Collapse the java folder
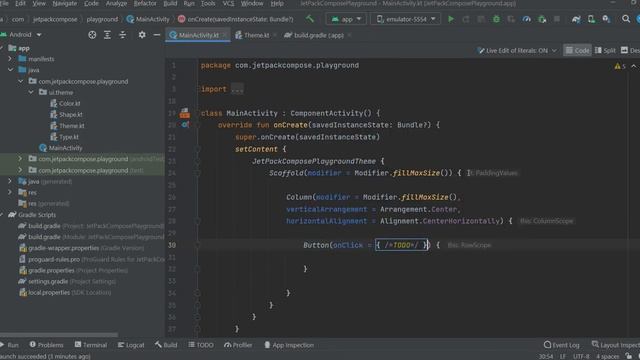The height and width of the screenshot is (360, 640). point(10,70)
